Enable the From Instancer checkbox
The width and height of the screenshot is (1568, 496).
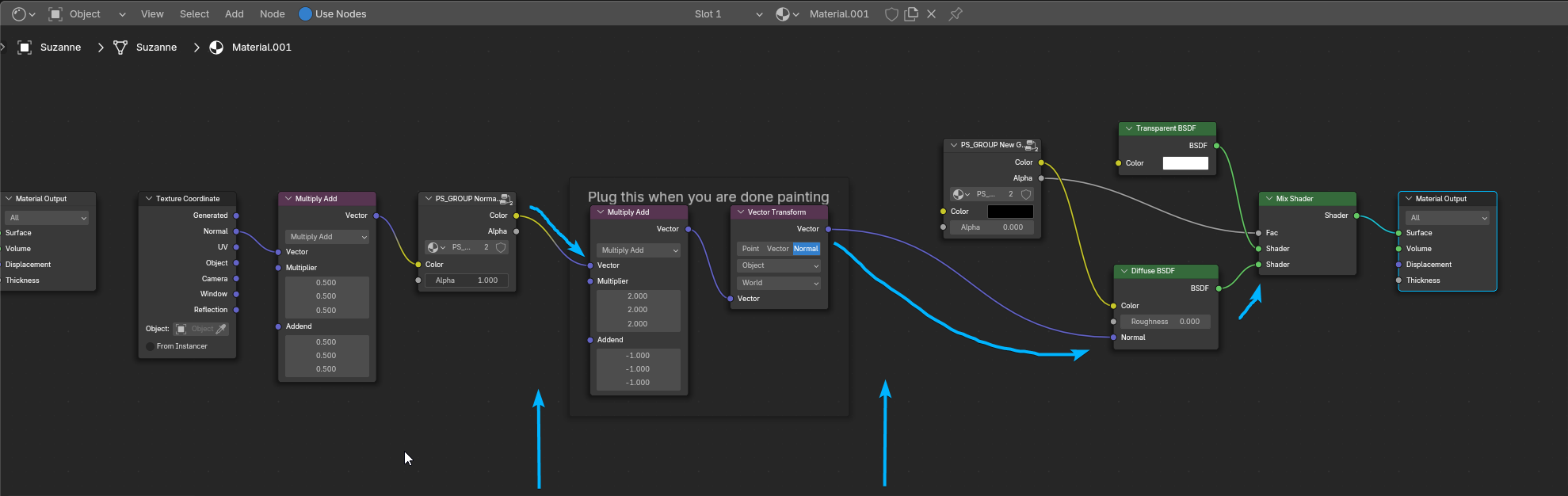(x=151, y=346)
